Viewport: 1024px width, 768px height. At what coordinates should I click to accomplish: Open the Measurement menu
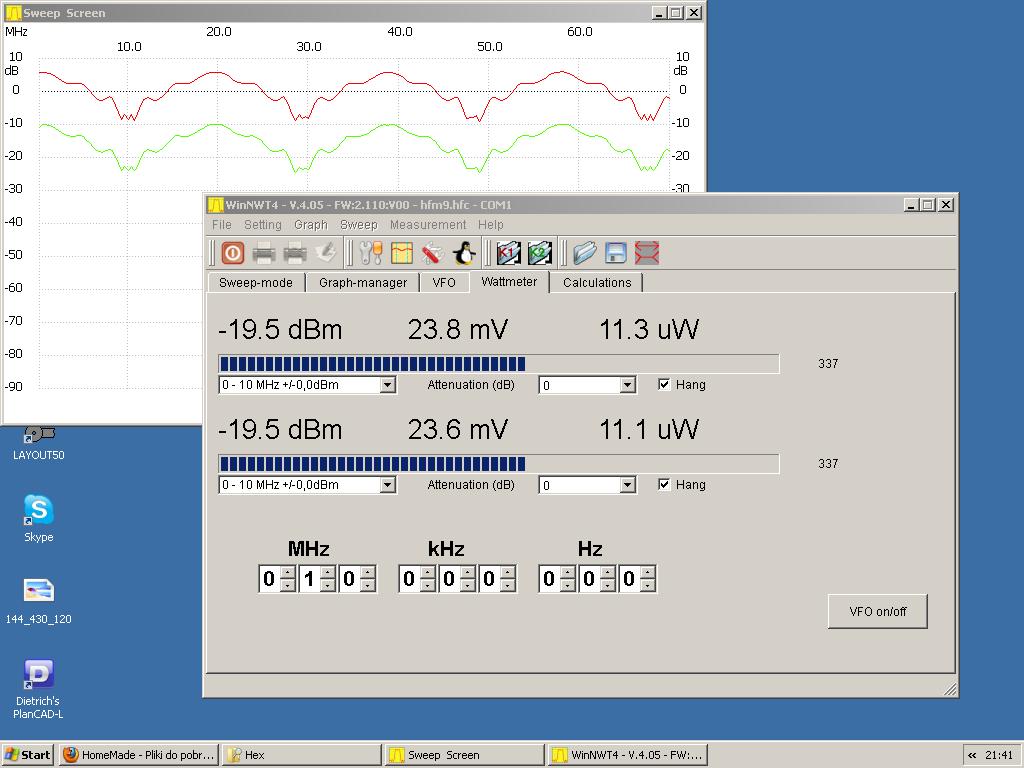(x=427, y=225)
